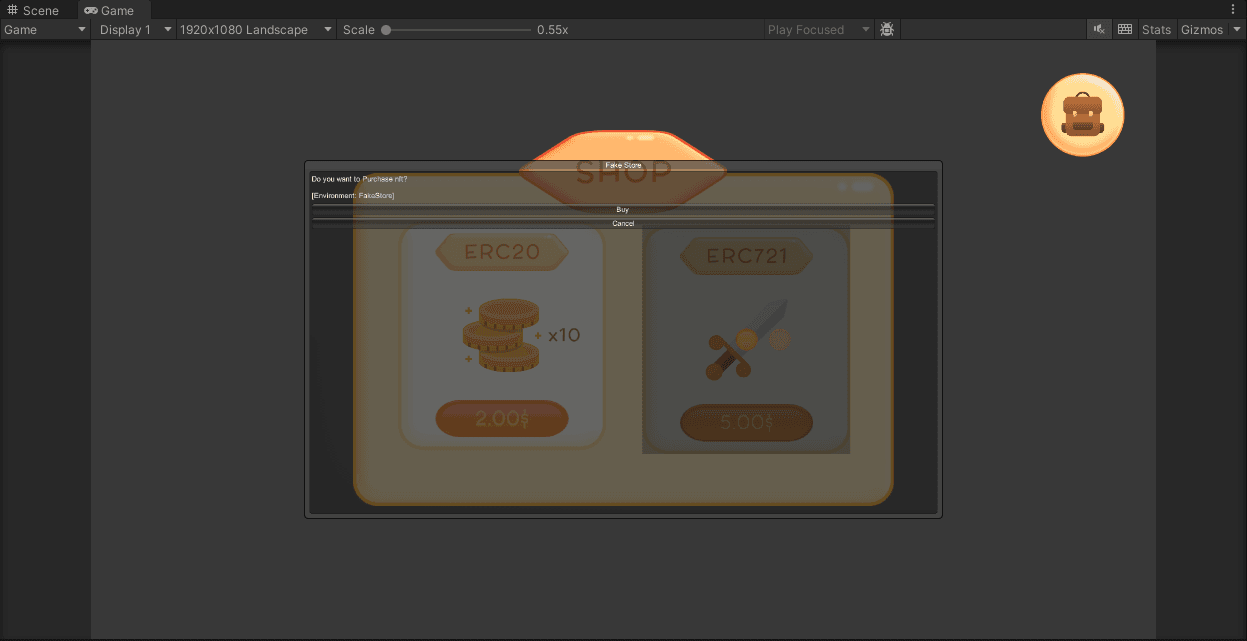The image size is (1247, 641).
Task: Open the Play Focused dropdown
Action: click(x=819, y=30)
